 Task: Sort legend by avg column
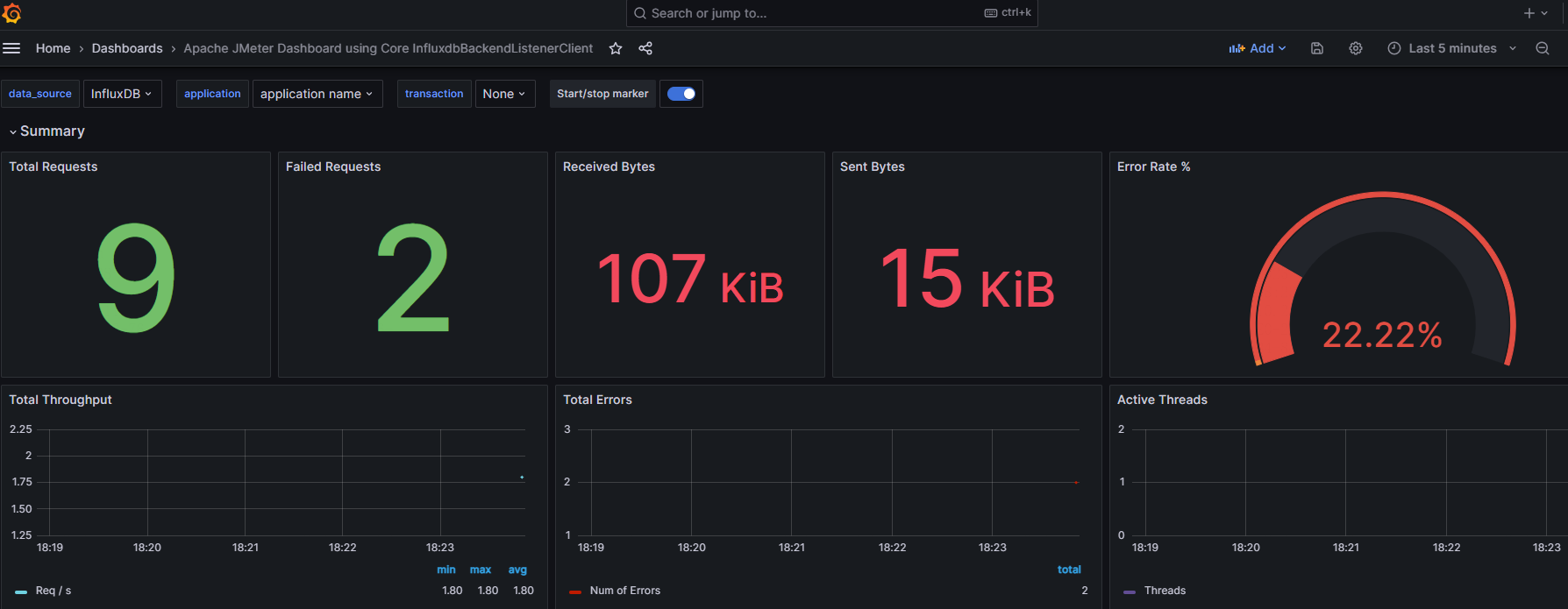click(x=517, y=570)
